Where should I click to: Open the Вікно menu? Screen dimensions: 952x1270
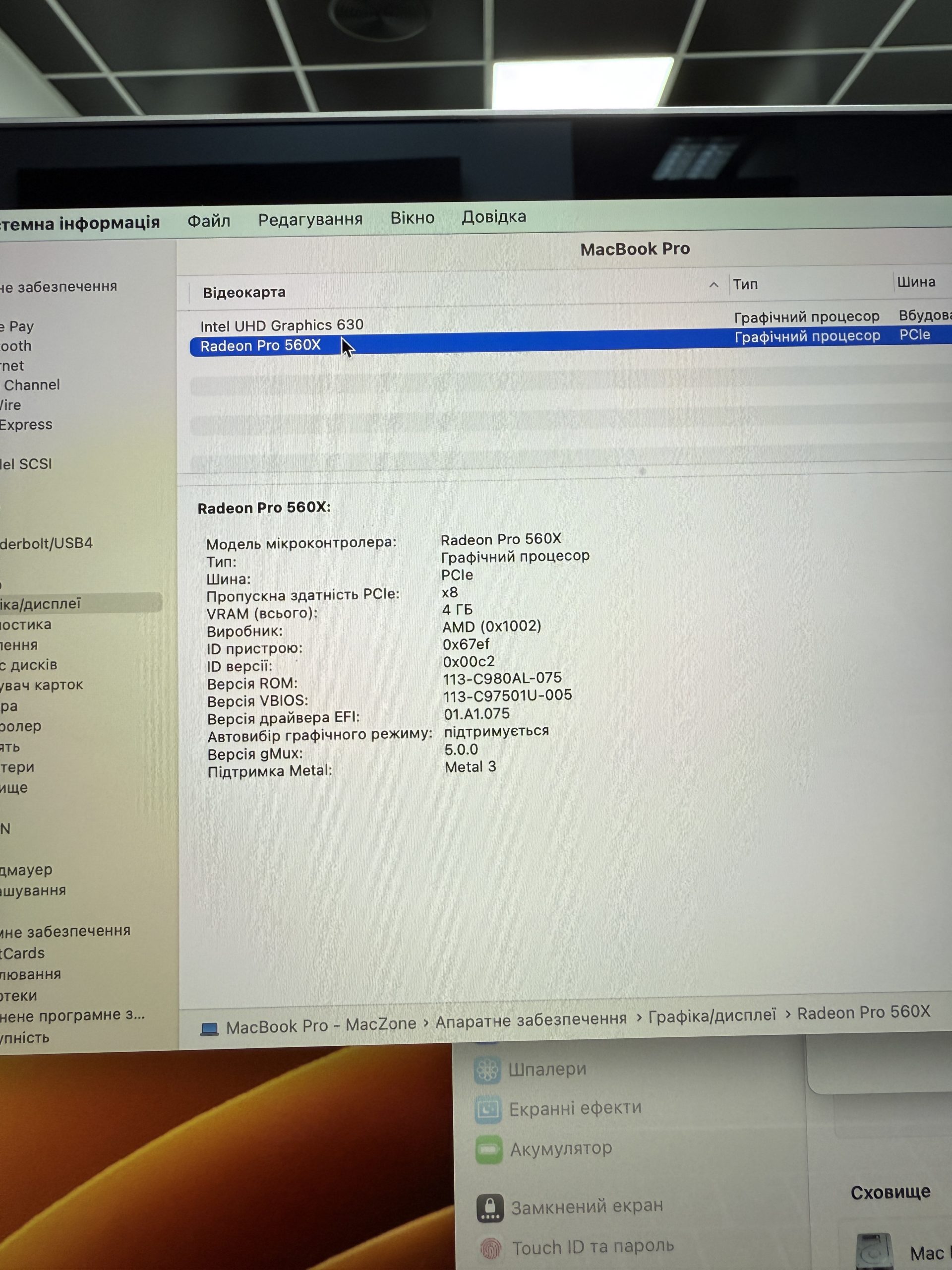413,218
